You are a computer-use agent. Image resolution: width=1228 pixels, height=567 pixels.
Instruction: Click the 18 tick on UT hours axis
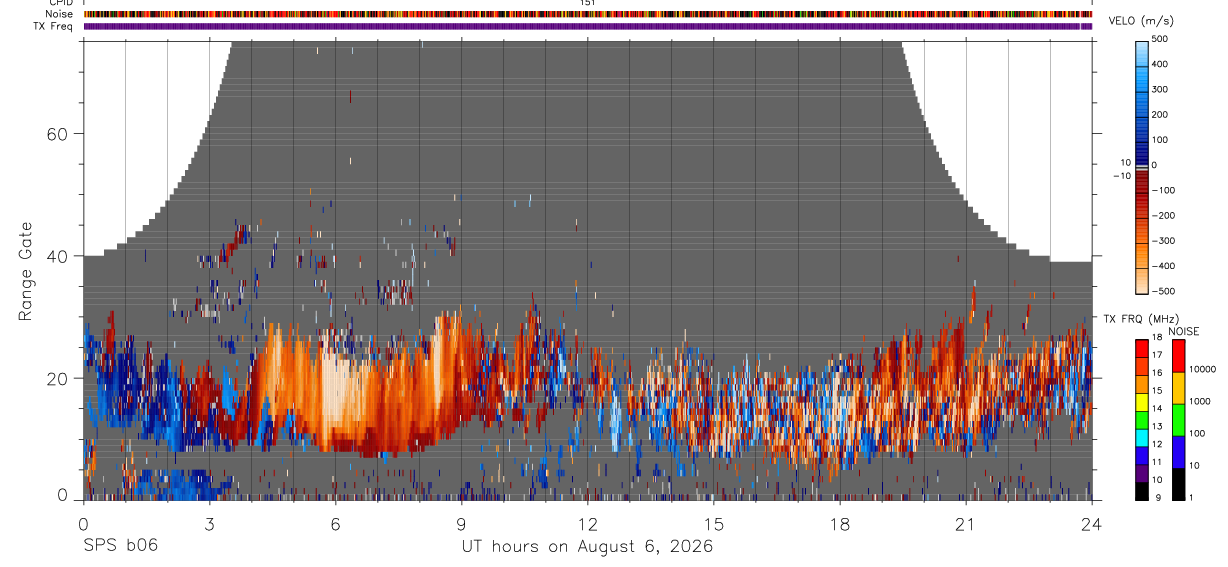[x=840, y=524]
